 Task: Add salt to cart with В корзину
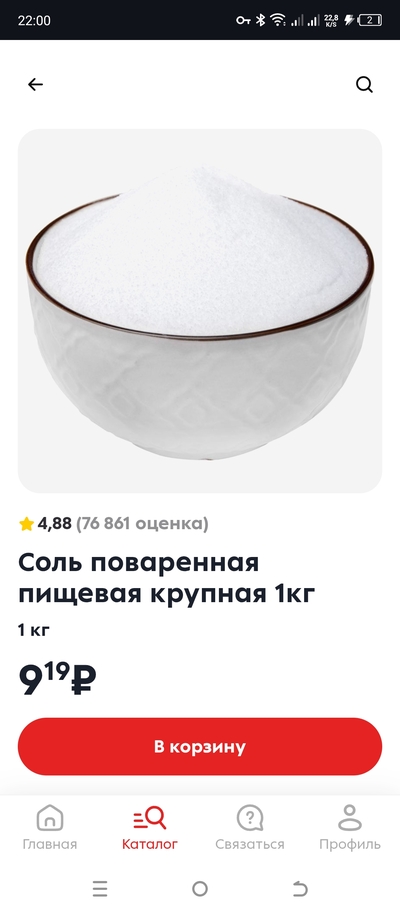(x=200, y=747)
